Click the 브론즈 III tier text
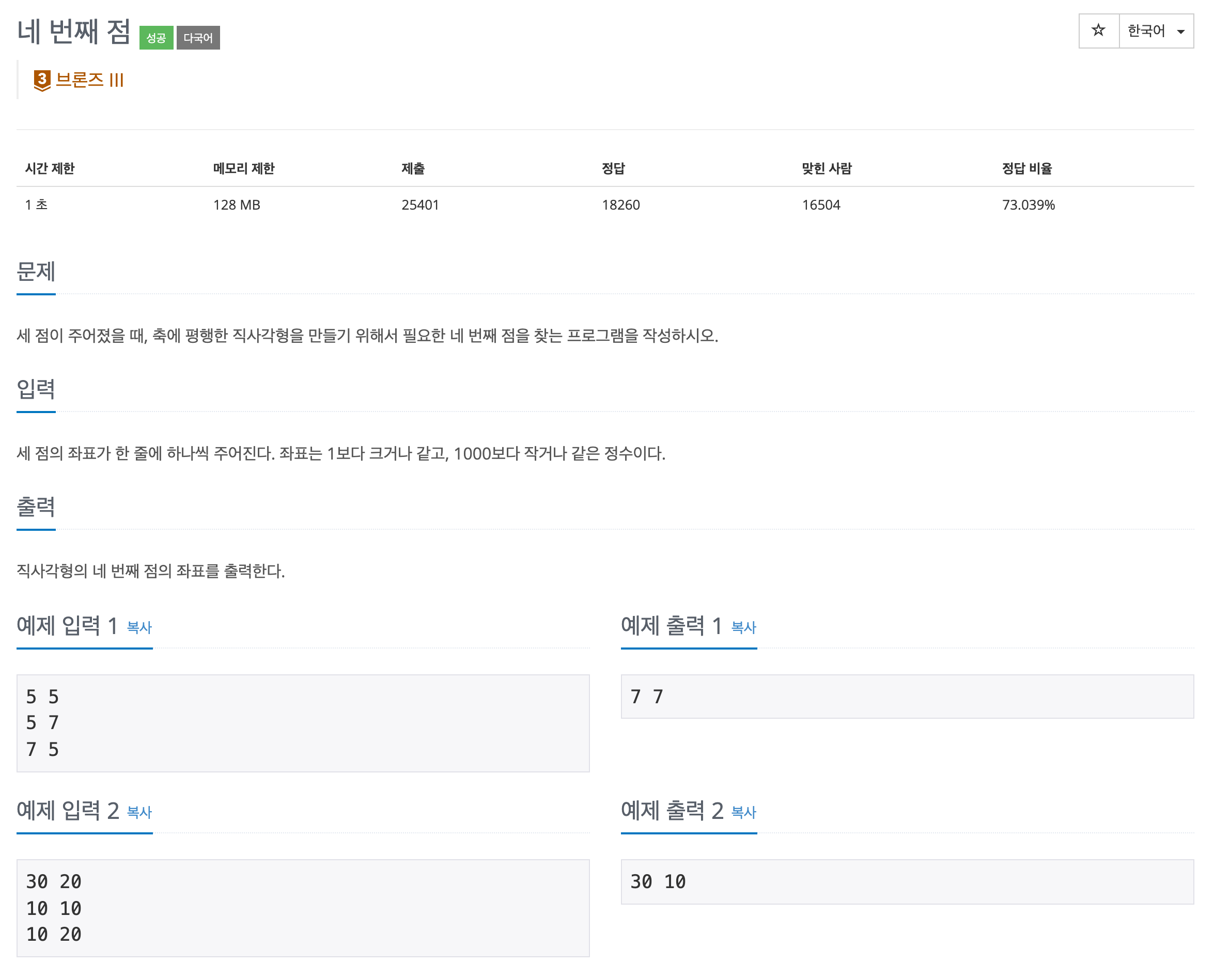The image size is (1214, 980). pyautogui.click(x=89, y=80)
